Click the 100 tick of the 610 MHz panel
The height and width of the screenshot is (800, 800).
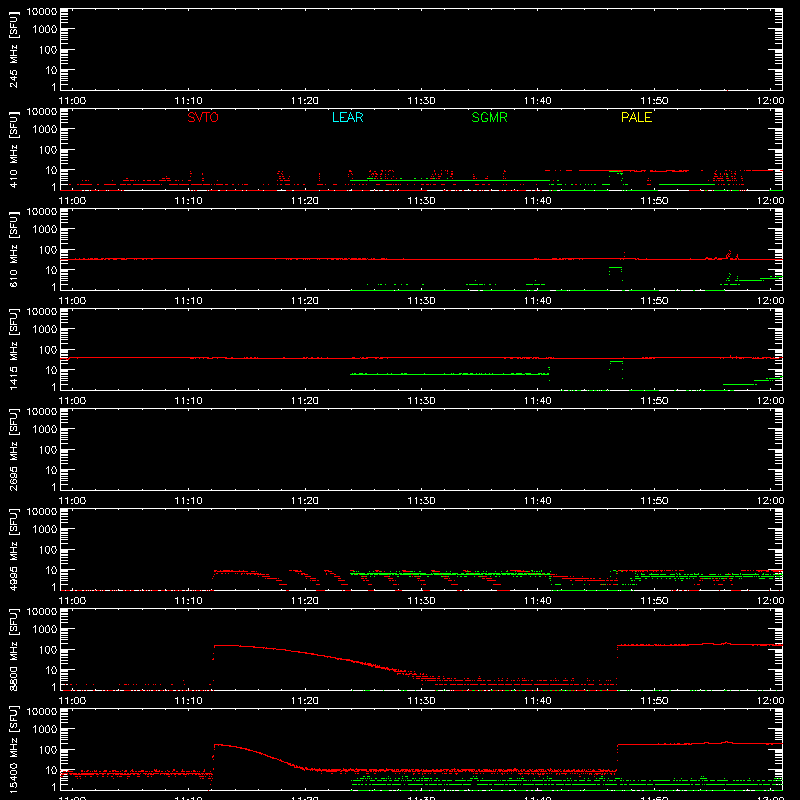[48, 250]
